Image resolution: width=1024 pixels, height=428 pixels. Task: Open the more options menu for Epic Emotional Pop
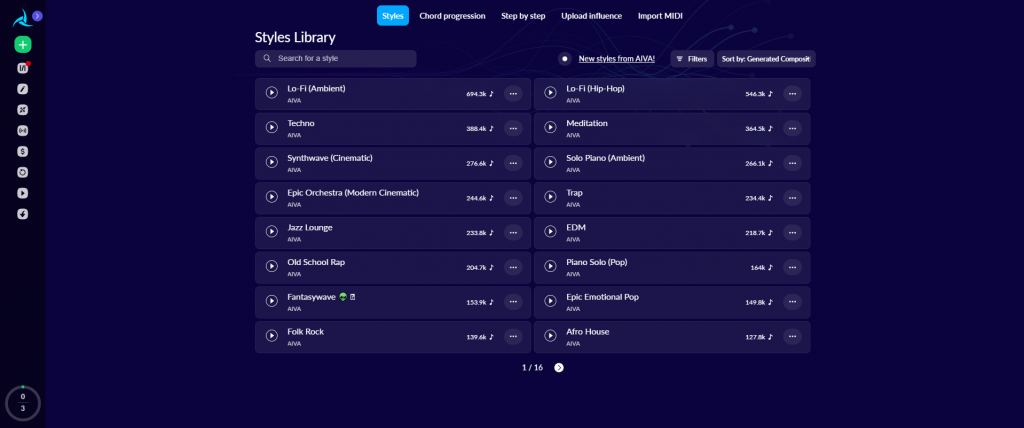tap(792, 302)
